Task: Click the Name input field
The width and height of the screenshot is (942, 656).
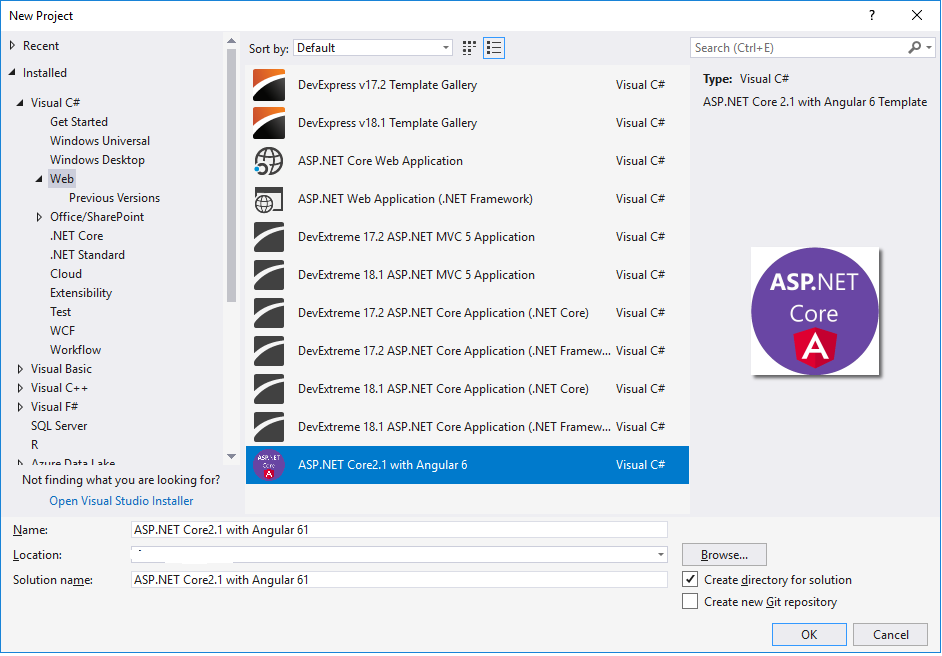Action: point(398,530)
